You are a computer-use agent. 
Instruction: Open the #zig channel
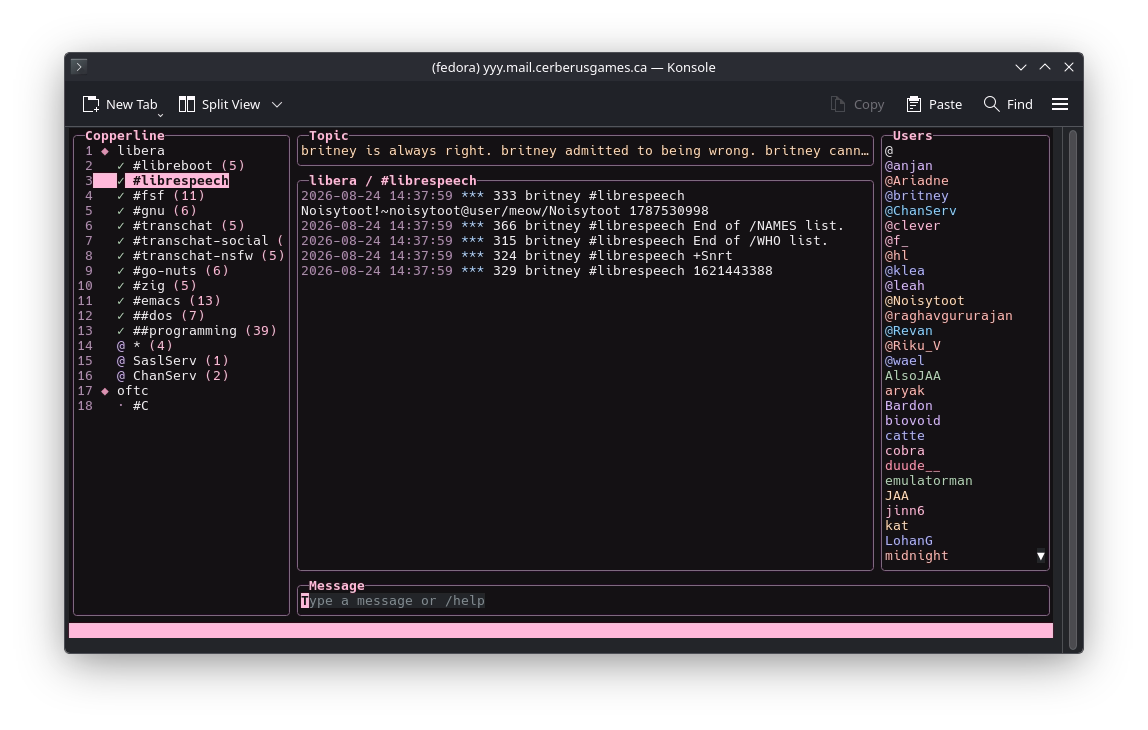(164, 286)
